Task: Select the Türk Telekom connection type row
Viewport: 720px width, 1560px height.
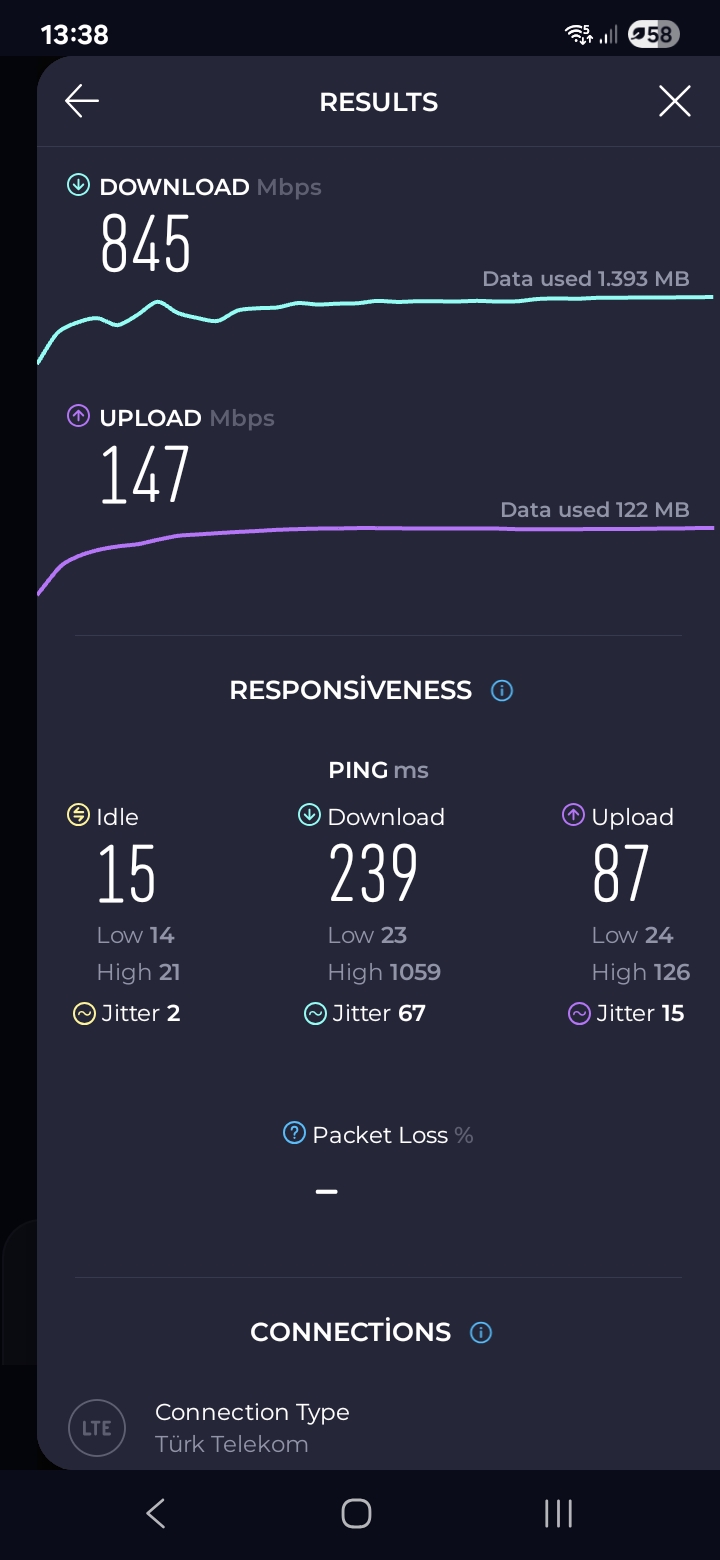Action: click(x=252, y=1428)
